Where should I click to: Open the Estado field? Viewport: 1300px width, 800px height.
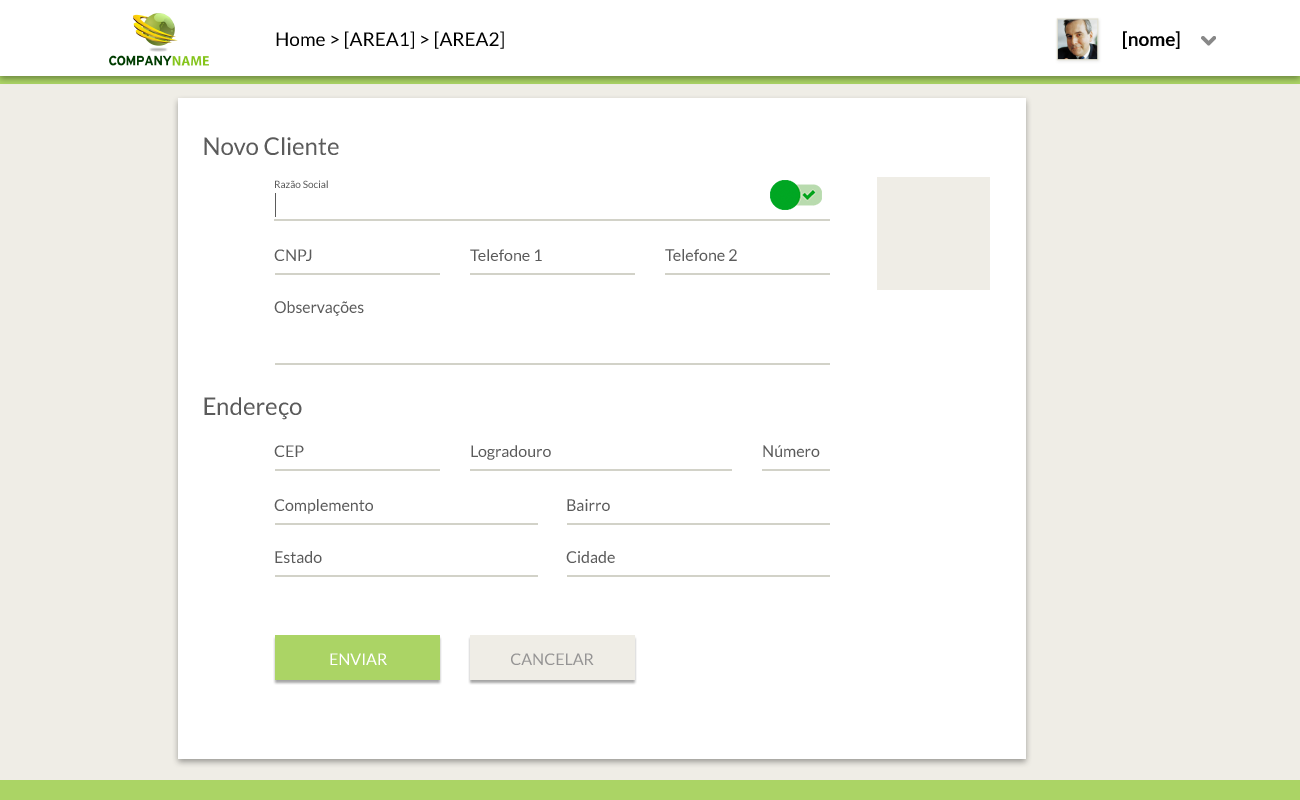(x=406, y=559)
